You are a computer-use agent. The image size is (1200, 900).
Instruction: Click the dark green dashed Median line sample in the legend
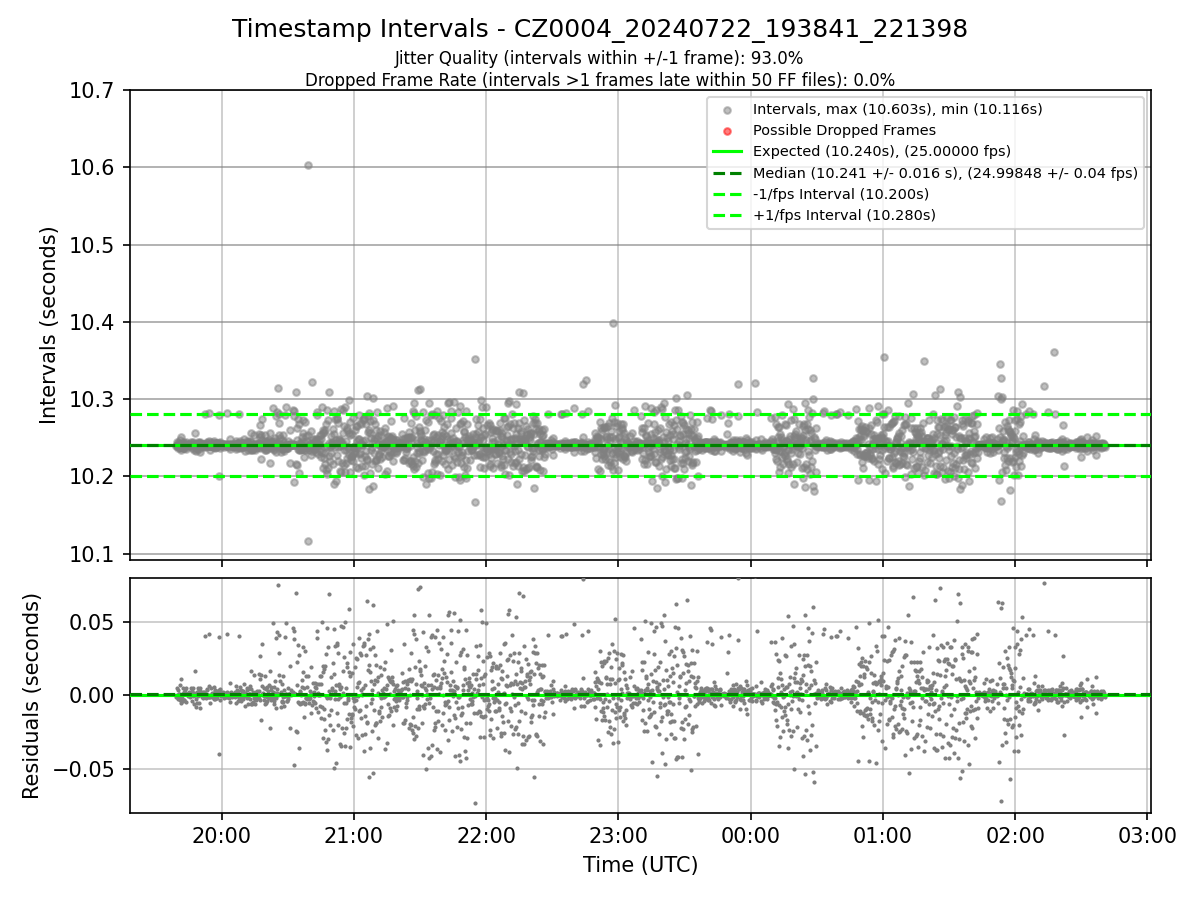[x=727, y=173]
